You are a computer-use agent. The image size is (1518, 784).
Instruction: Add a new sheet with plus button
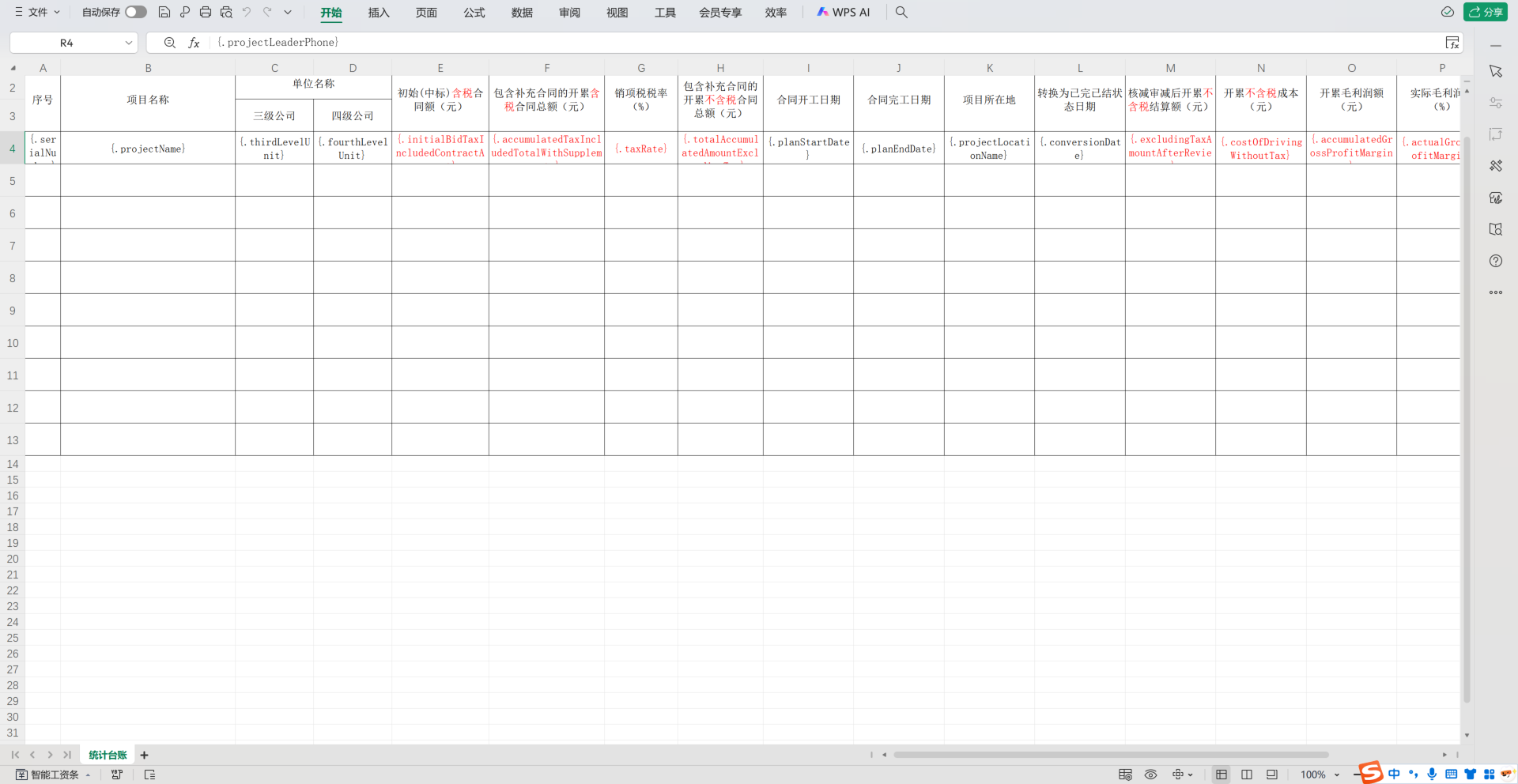point(144,755)
